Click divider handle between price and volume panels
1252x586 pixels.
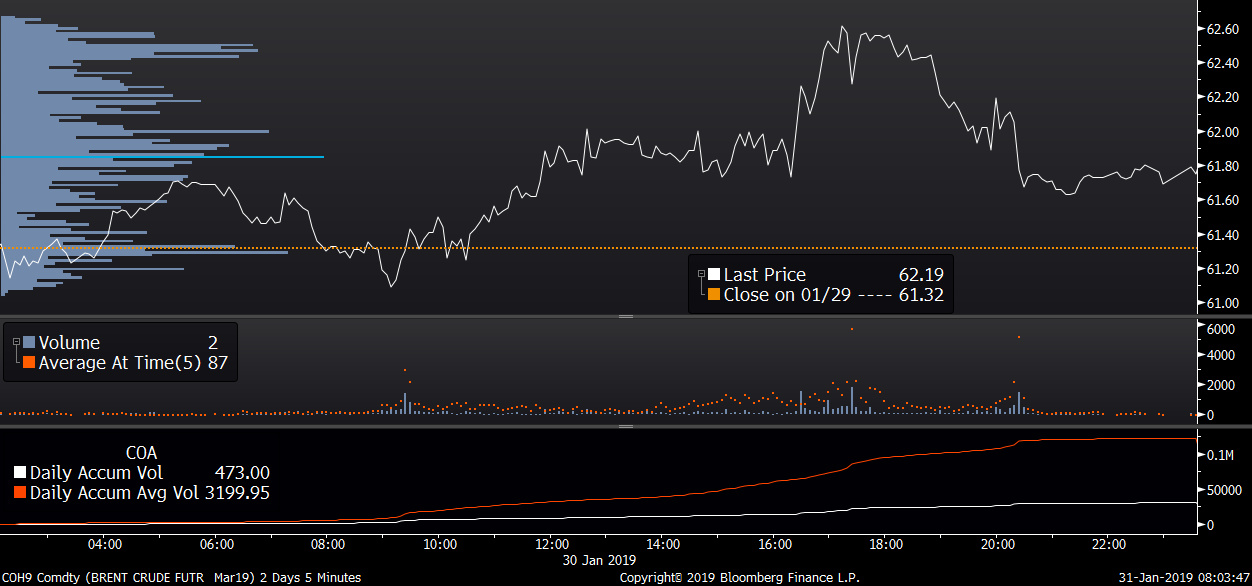(626, 317)
